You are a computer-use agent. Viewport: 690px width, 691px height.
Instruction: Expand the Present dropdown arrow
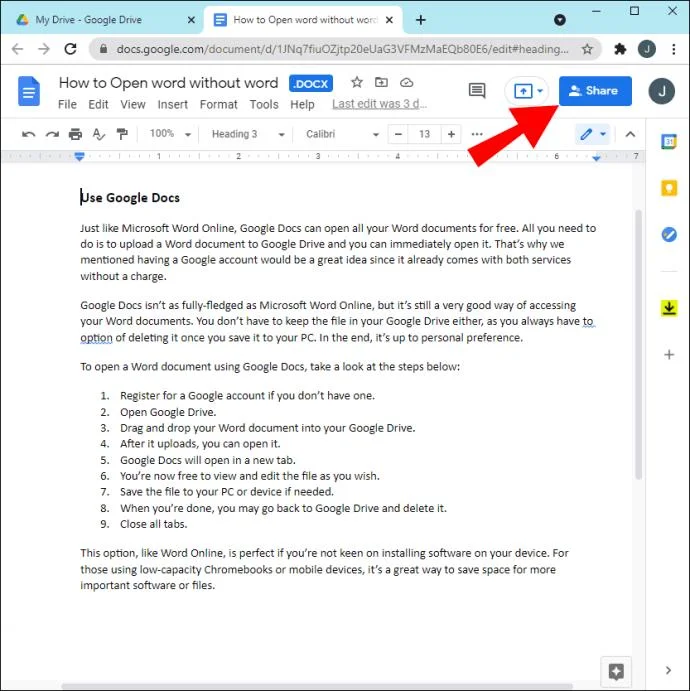pyautogui.click(x=540, y=91)
